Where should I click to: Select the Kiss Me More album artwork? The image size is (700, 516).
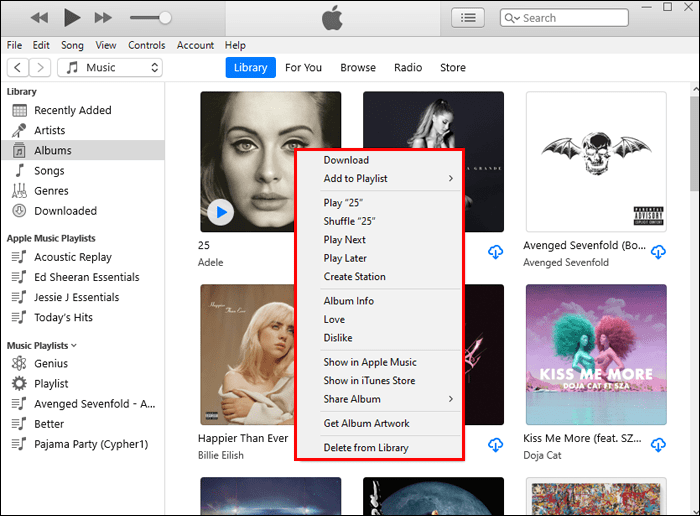point(596,354)
